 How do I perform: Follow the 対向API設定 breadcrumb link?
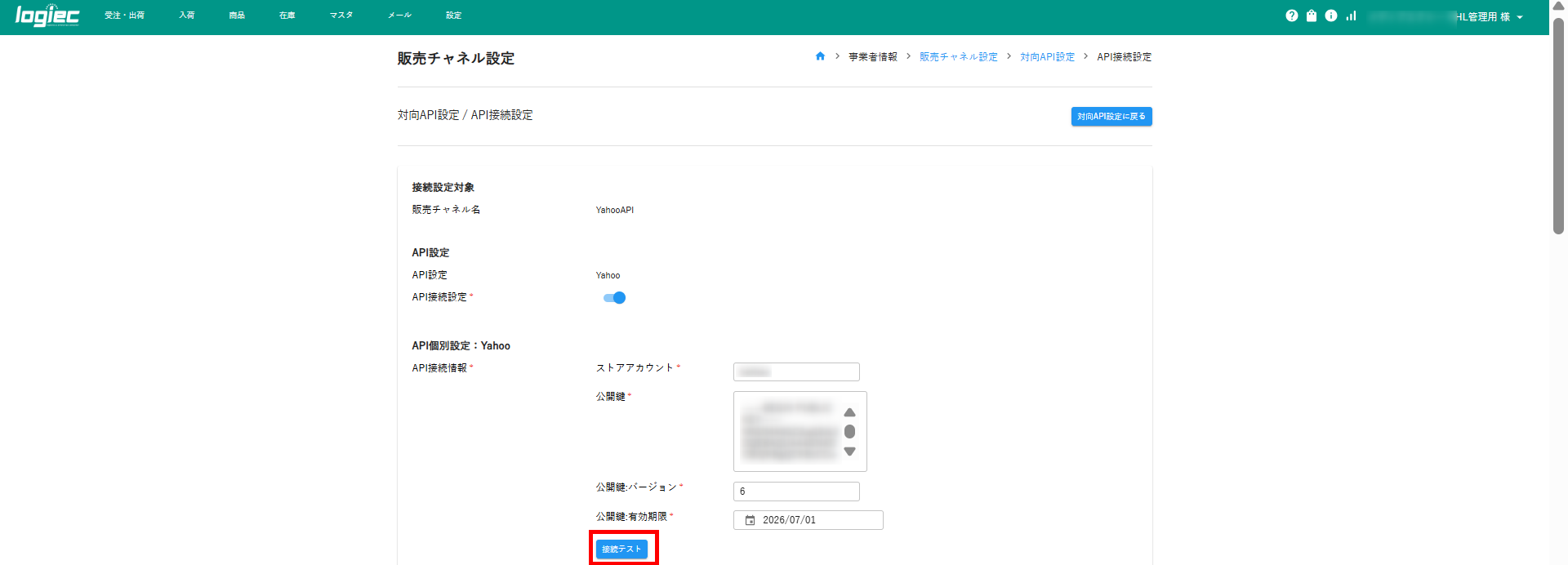(1047, 57)
